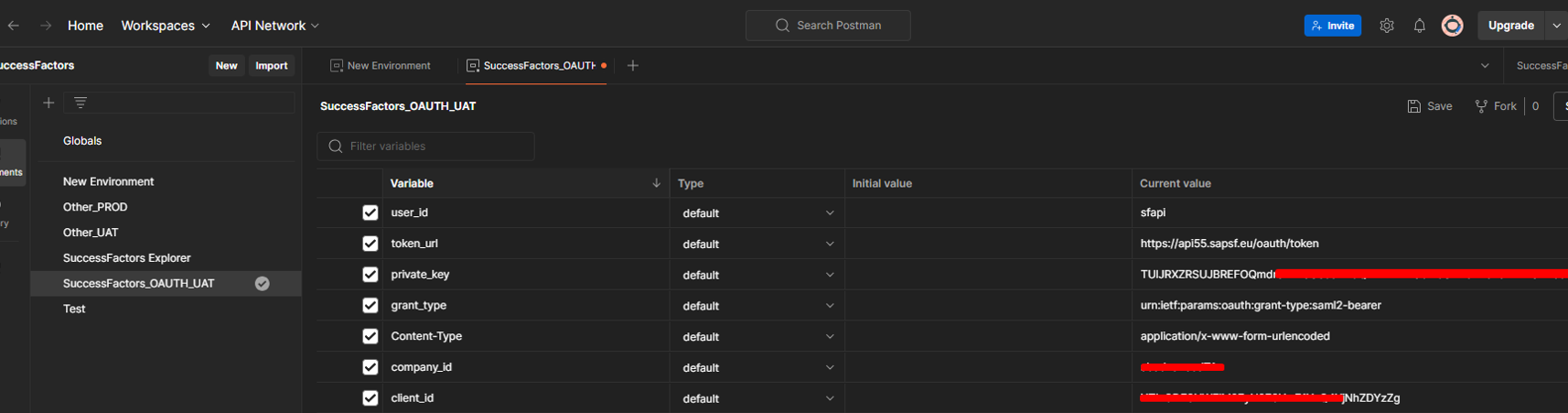Click the initial value cell for user_id
This screenshot has height=413, width=1568.
988,212
